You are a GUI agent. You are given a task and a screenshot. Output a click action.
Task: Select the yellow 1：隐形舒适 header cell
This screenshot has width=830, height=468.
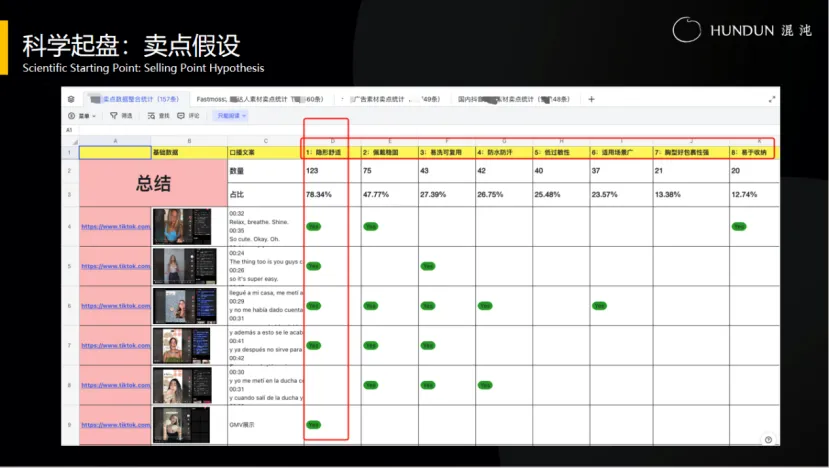coord(331,152)
